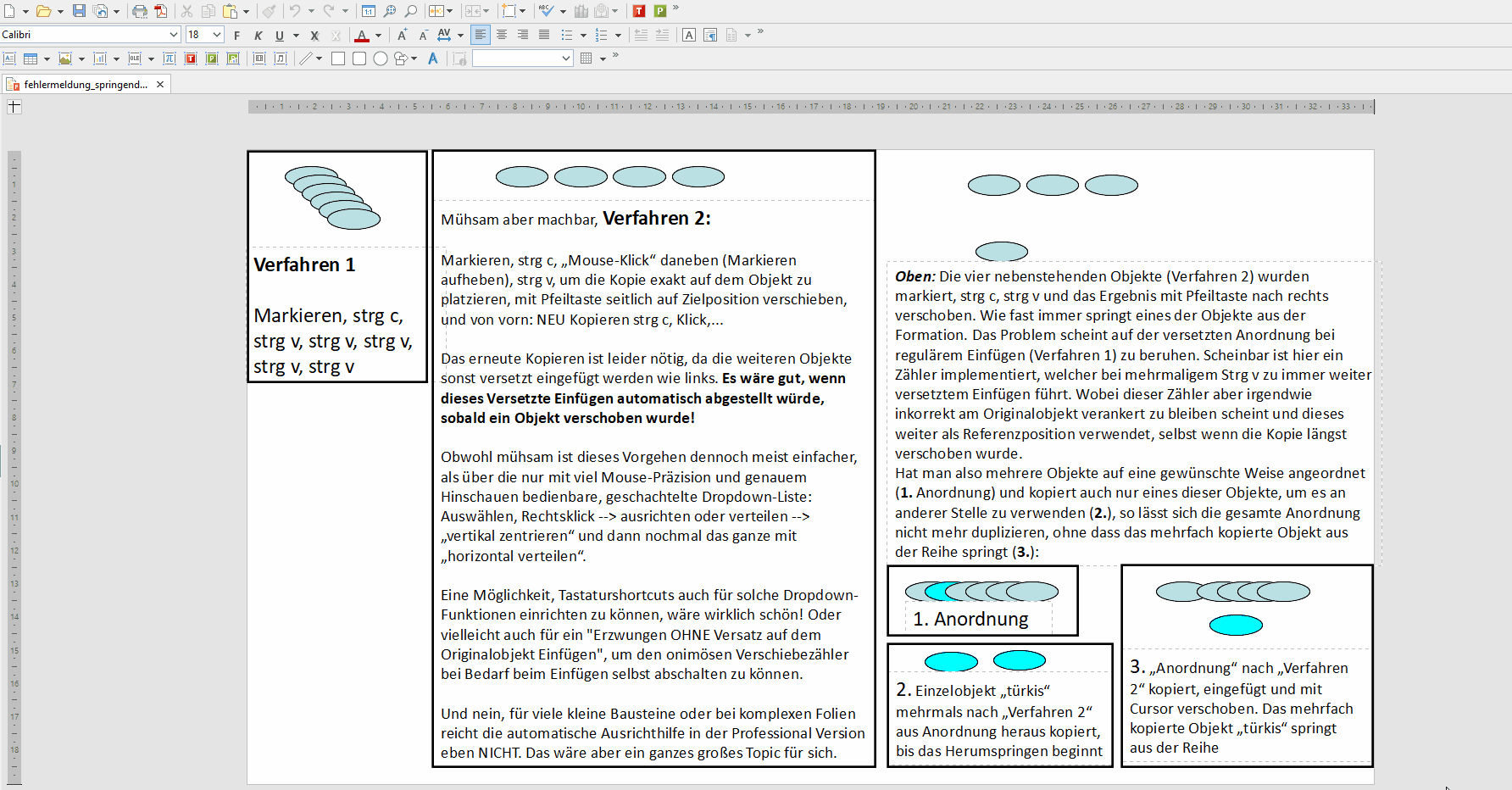Select the bright cyan ellipse below the 3. arrangement

pos(1236,625)
